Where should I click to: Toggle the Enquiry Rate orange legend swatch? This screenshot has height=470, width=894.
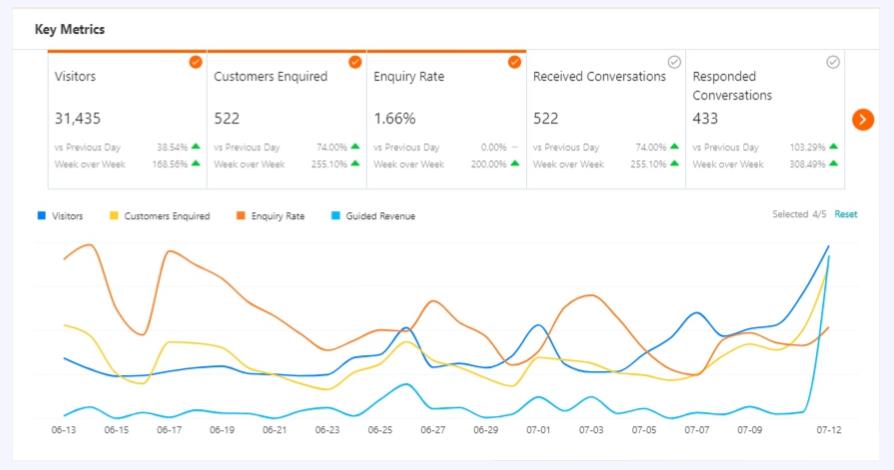[x=240, y=216]
